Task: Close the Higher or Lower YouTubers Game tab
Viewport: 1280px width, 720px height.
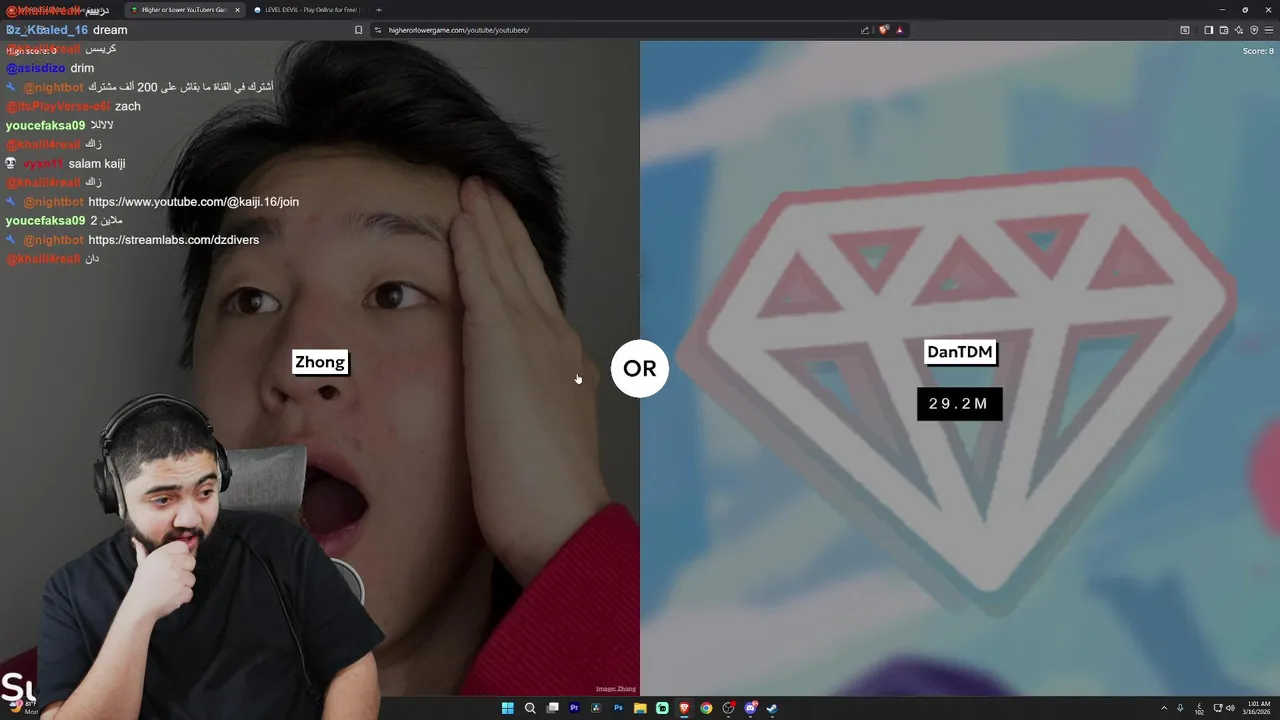Action: pos(237,10)
